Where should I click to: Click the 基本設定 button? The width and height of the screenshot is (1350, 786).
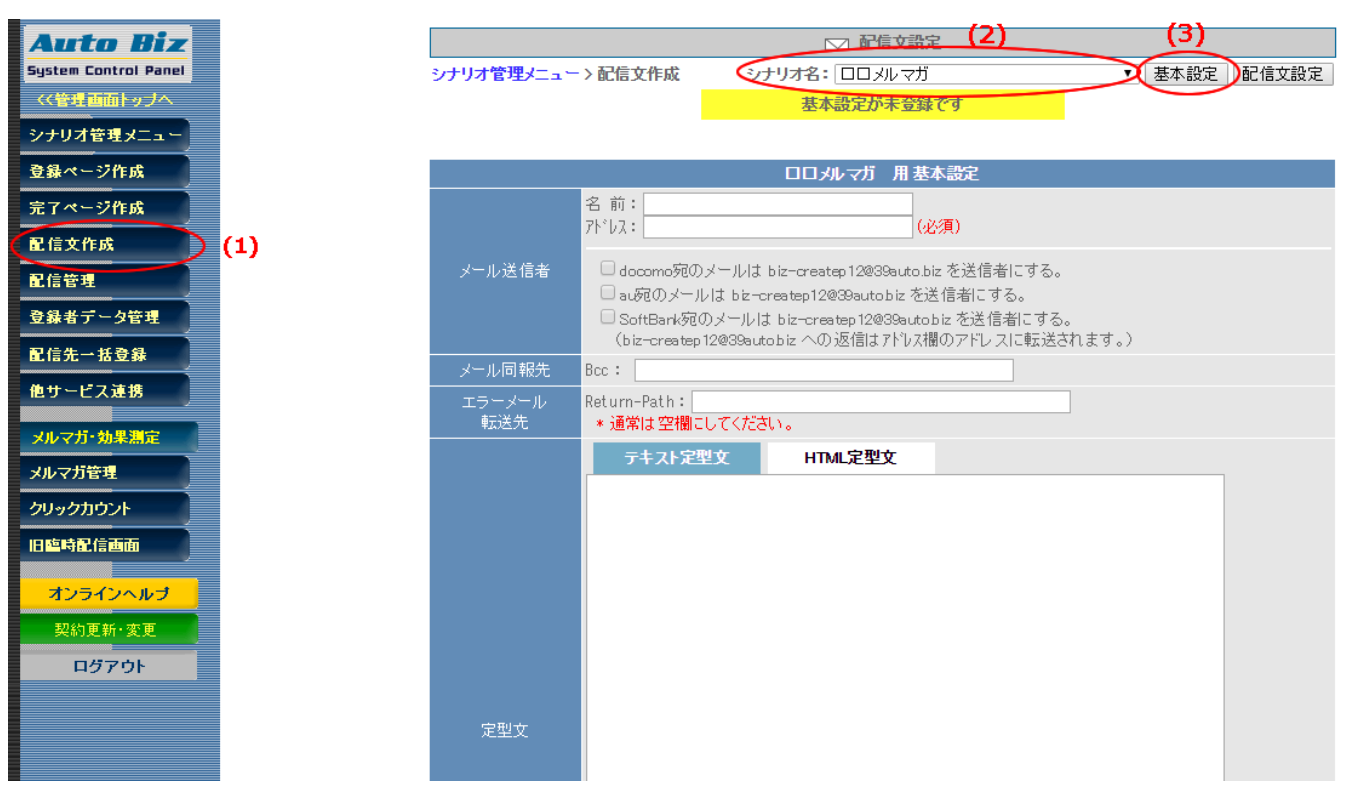pos(1185,74)
